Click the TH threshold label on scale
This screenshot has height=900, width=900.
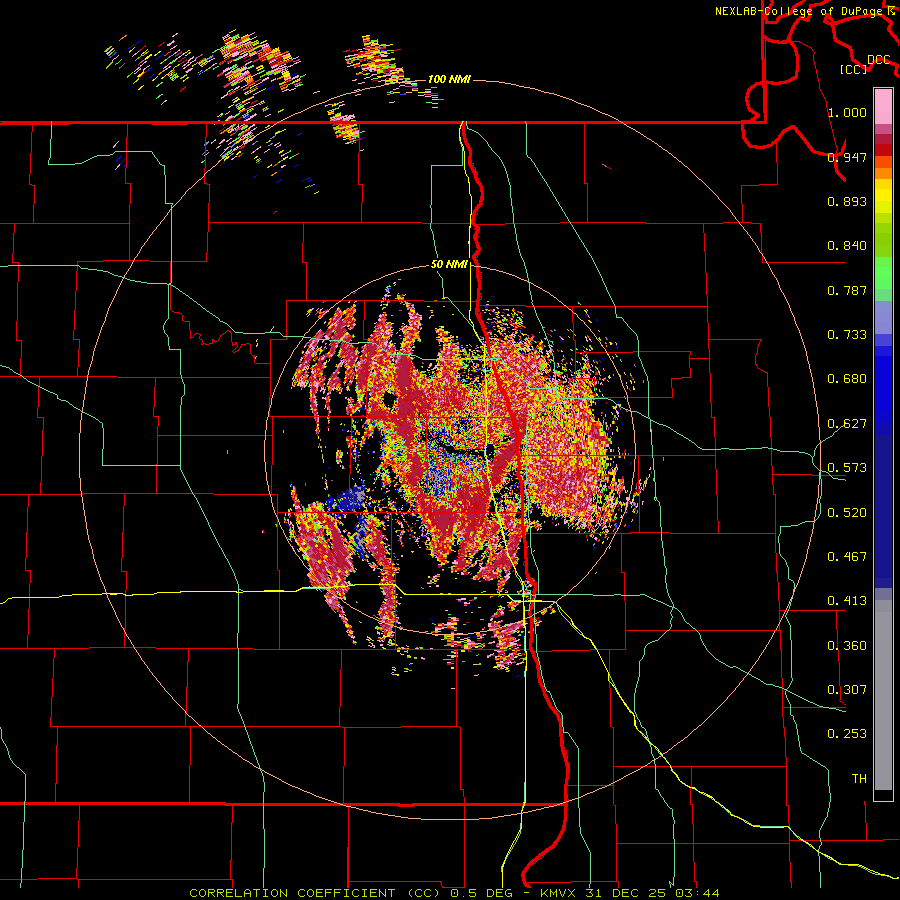859,779
